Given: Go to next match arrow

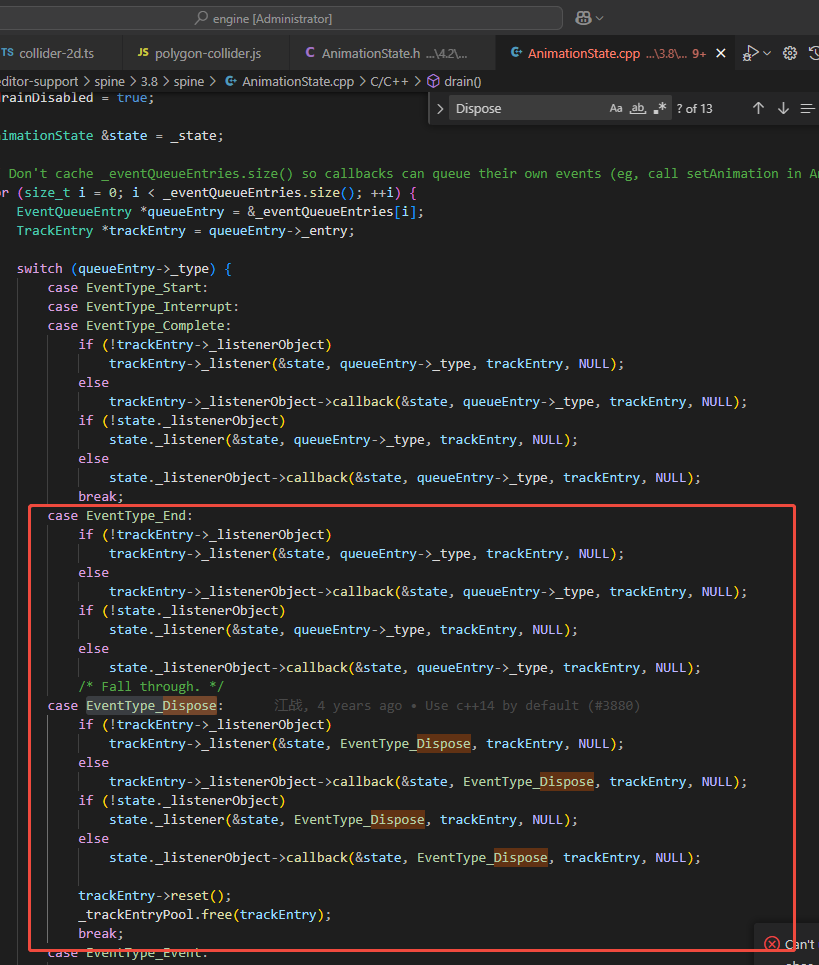Looking at the screenshot, I should pos(783,108).
